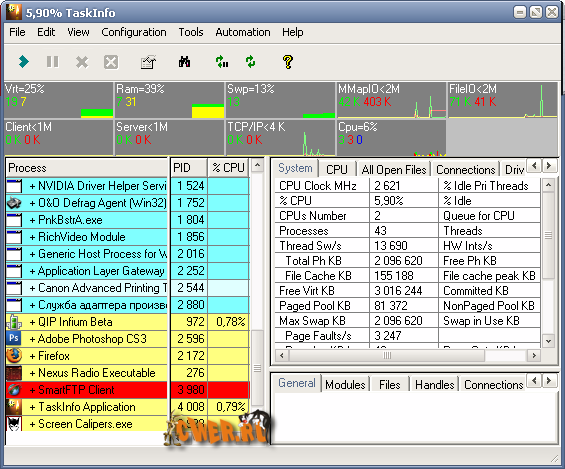
Task: Sort by the PID column header
Action: point(188,168)
